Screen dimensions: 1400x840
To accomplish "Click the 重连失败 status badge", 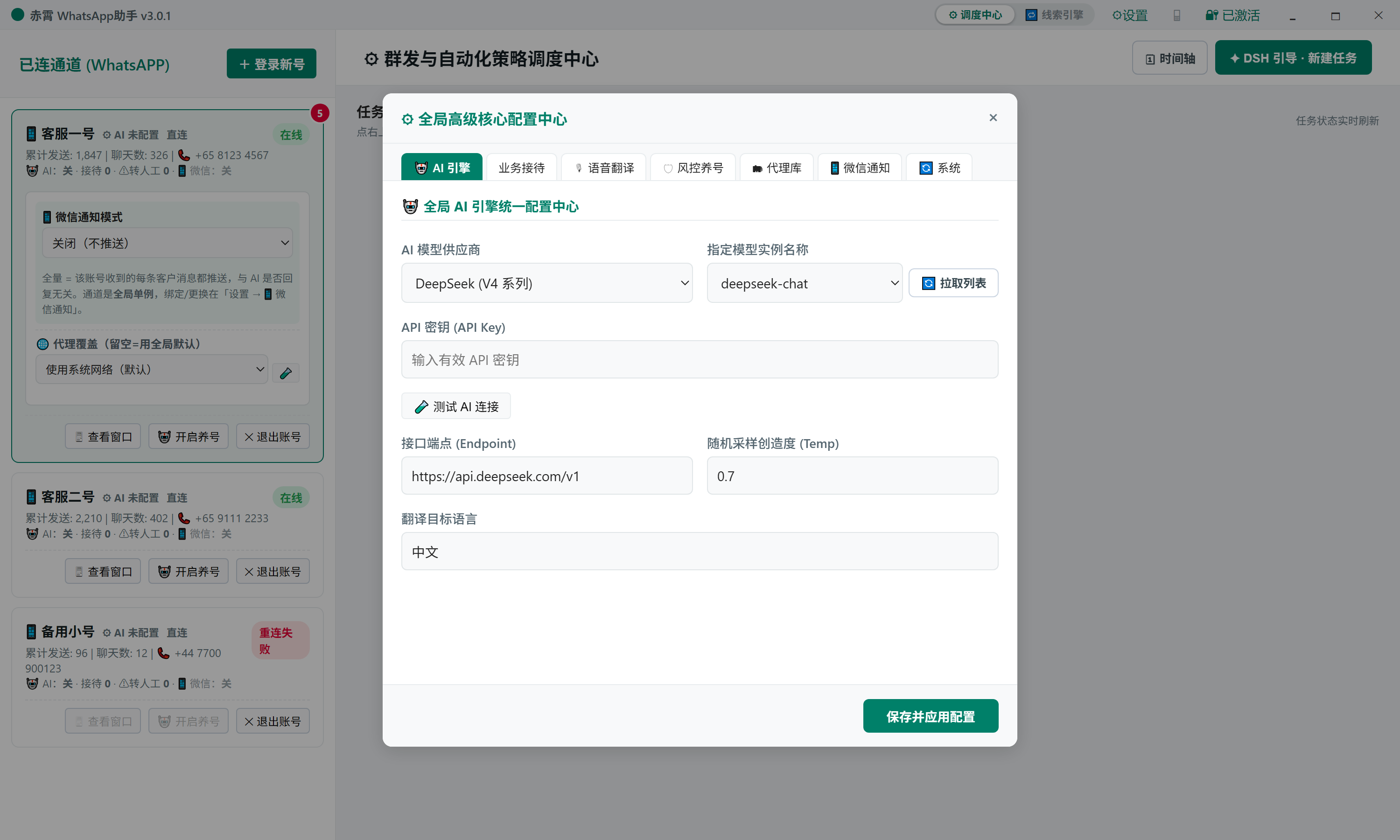I will pos(280,641).
